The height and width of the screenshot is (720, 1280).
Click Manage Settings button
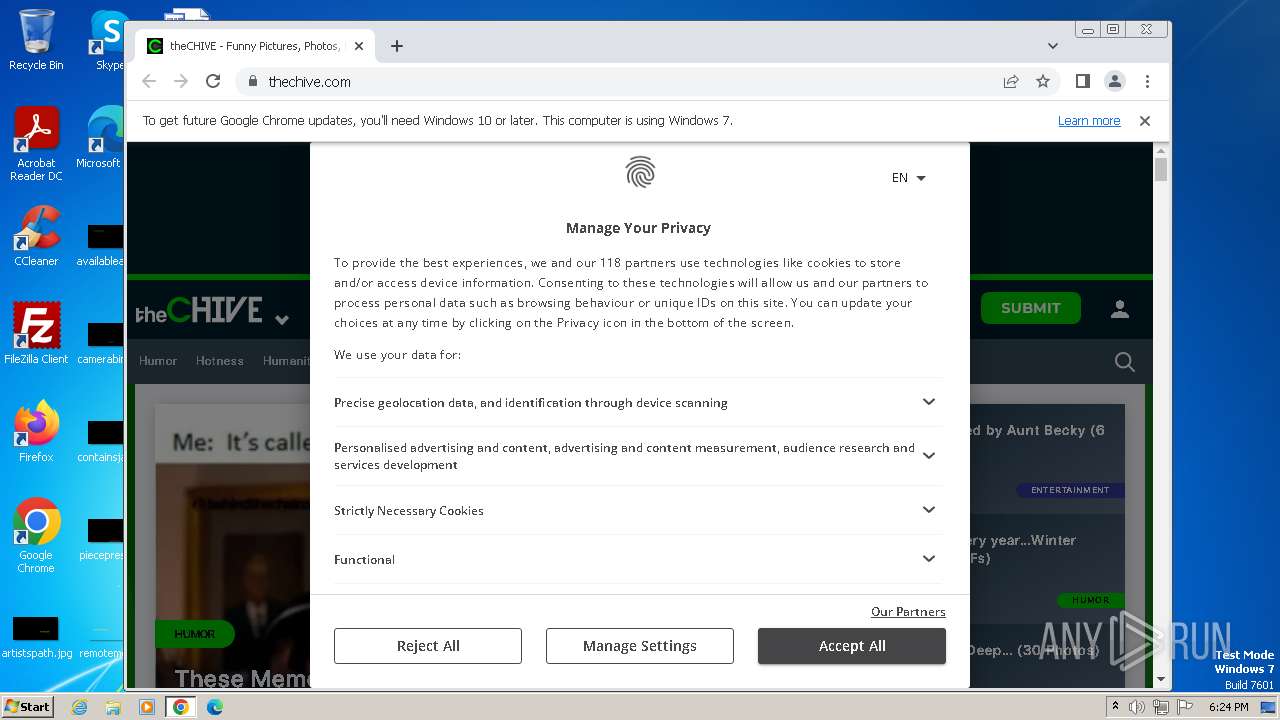click(640, 646)
